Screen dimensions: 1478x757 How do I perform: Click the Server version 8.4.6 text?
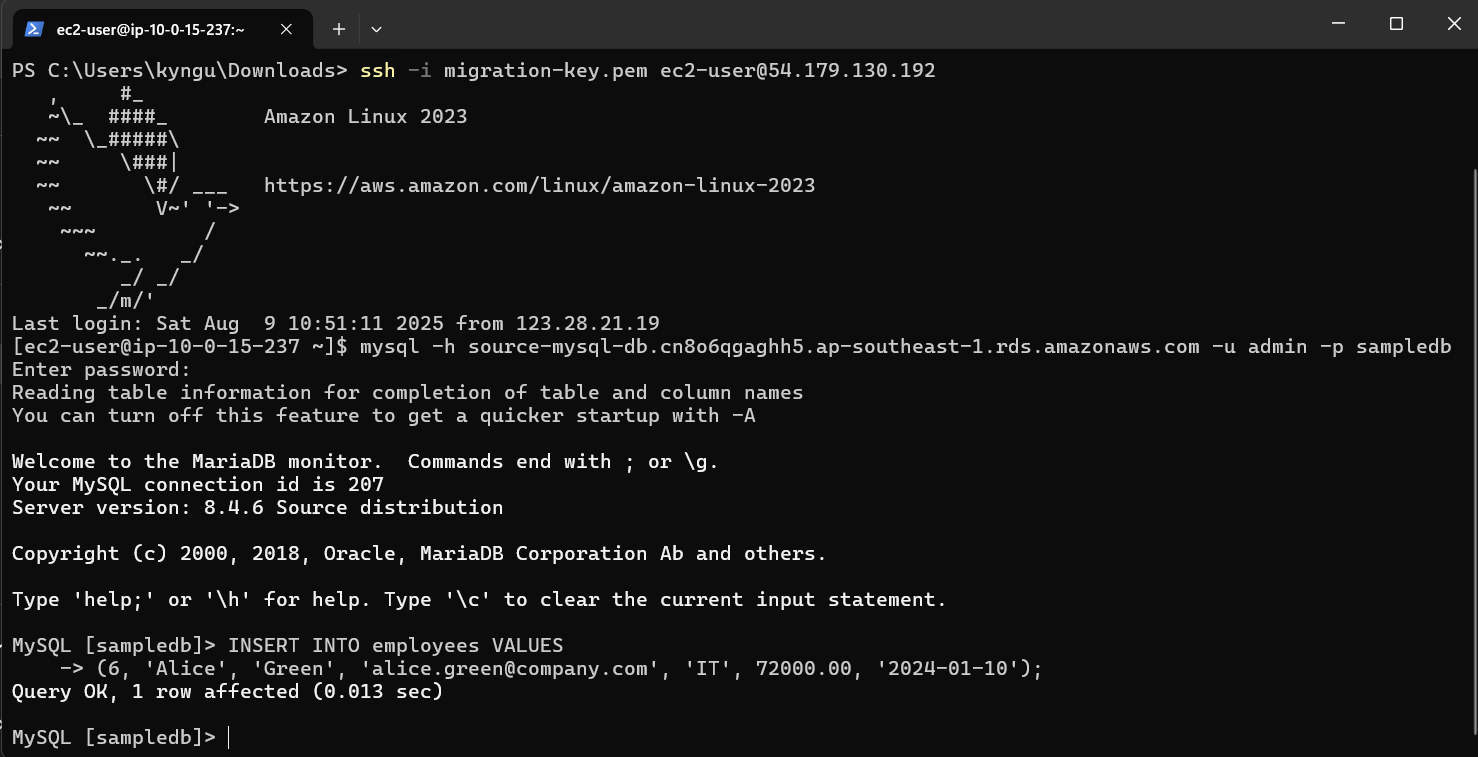click(255, 507)
